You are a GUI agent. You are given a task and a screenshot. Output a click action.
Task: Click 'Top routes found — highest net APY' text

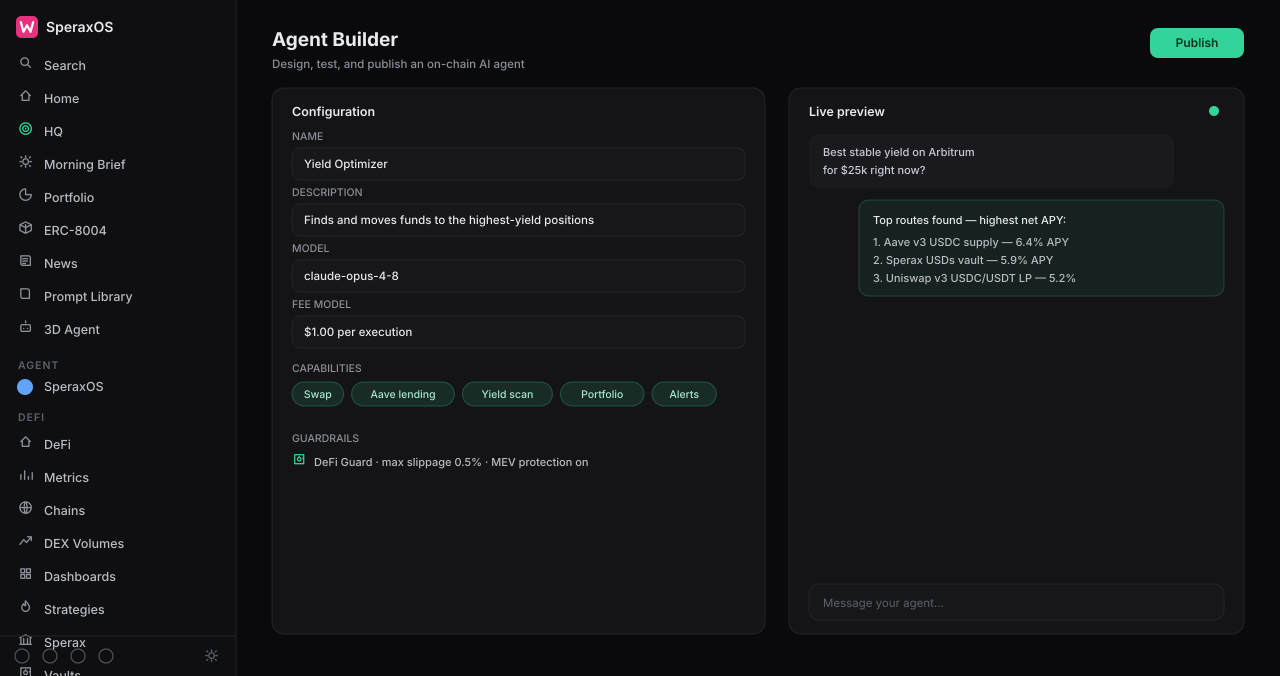(969, 220)
